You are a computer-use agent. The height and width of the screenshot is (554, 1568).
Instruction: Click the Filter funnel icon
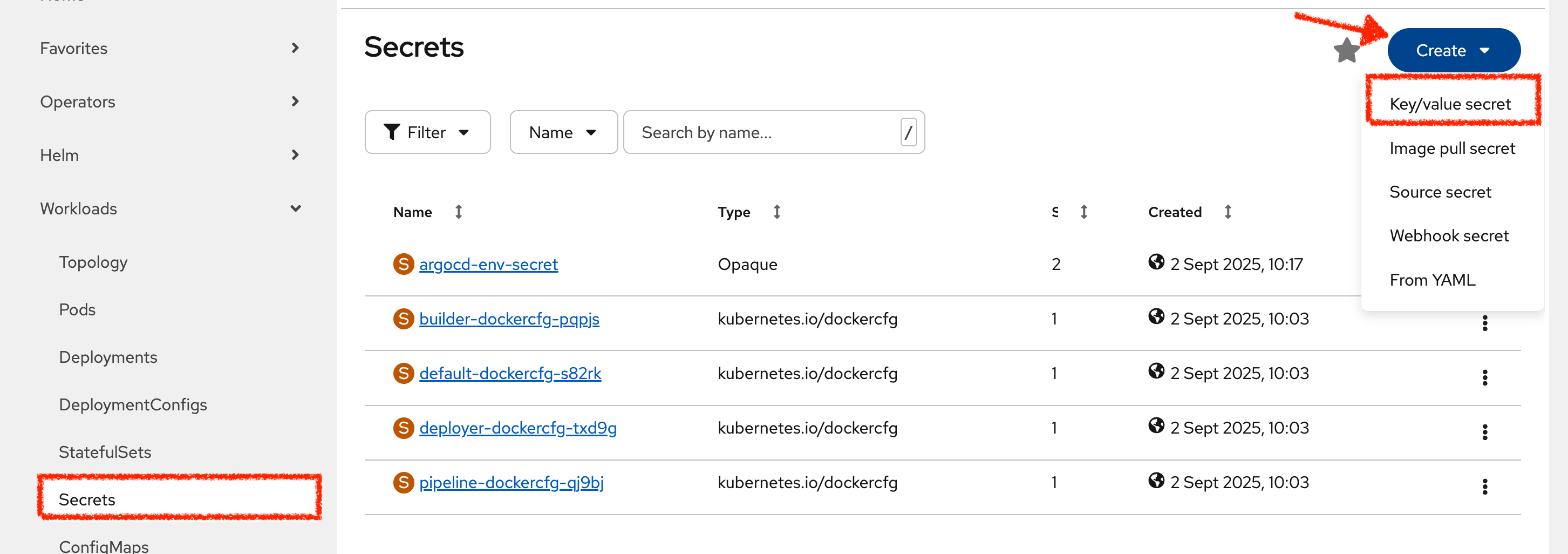(x=393, y=132)
